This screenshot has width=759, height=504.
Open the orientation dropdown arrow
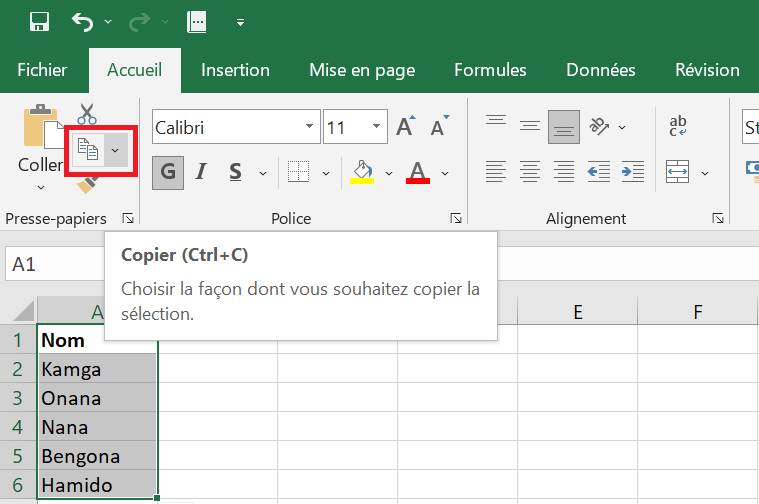point(622,127)
